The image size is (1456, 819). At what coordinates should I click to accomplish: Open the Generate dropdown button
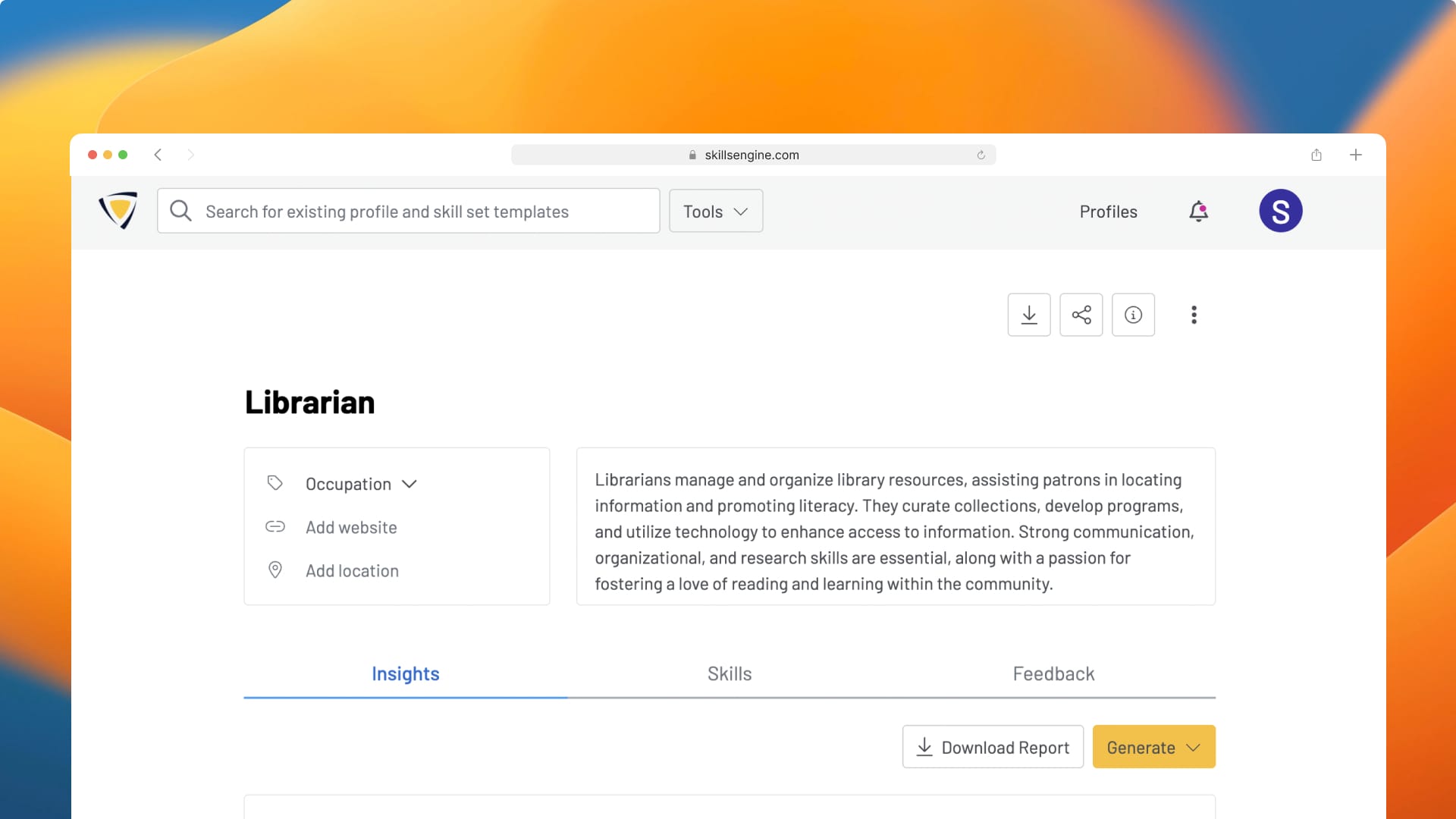point(1153,747)
